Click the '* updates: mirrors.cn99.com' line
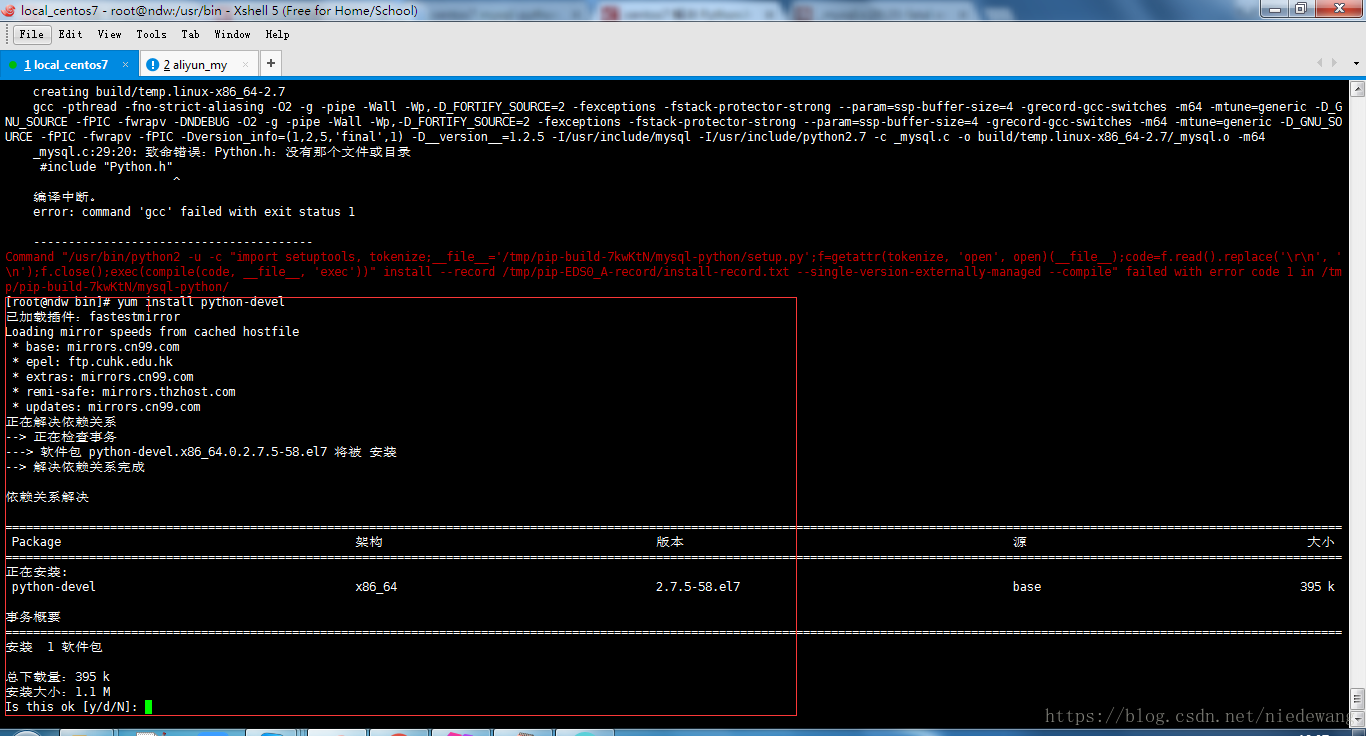The width and height of the screenshot is (1366, 736). pos(107,407)
